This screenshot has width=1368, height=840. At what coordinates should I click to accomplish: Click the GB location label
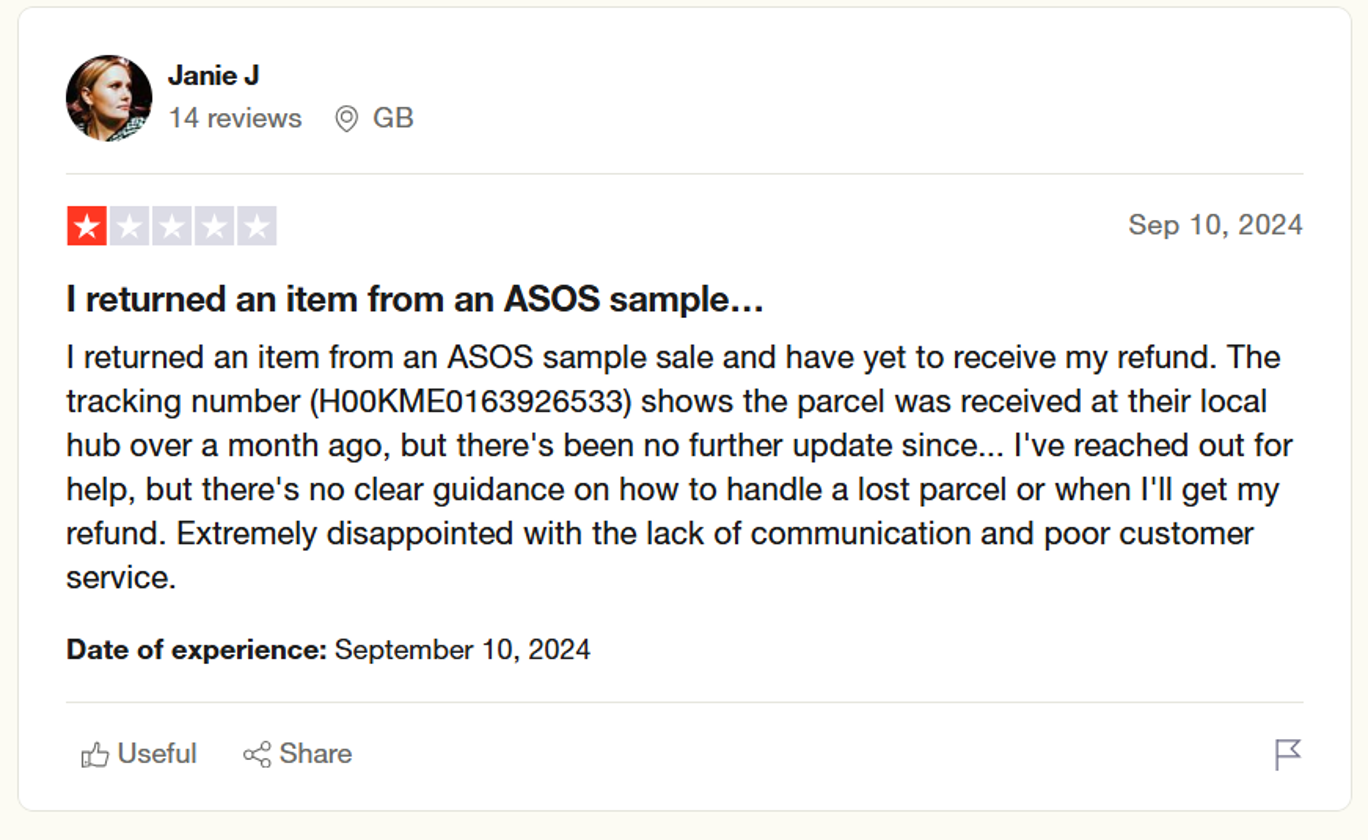click(x=393, y=118)
